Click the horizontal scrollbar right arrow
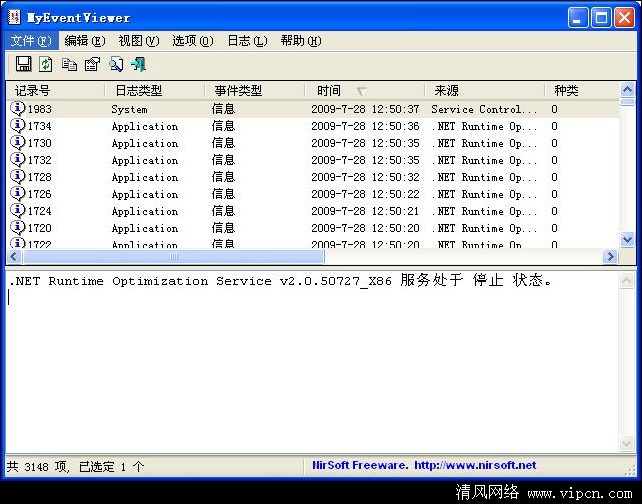Screen dimensions: 642x504 coord(609,257)
